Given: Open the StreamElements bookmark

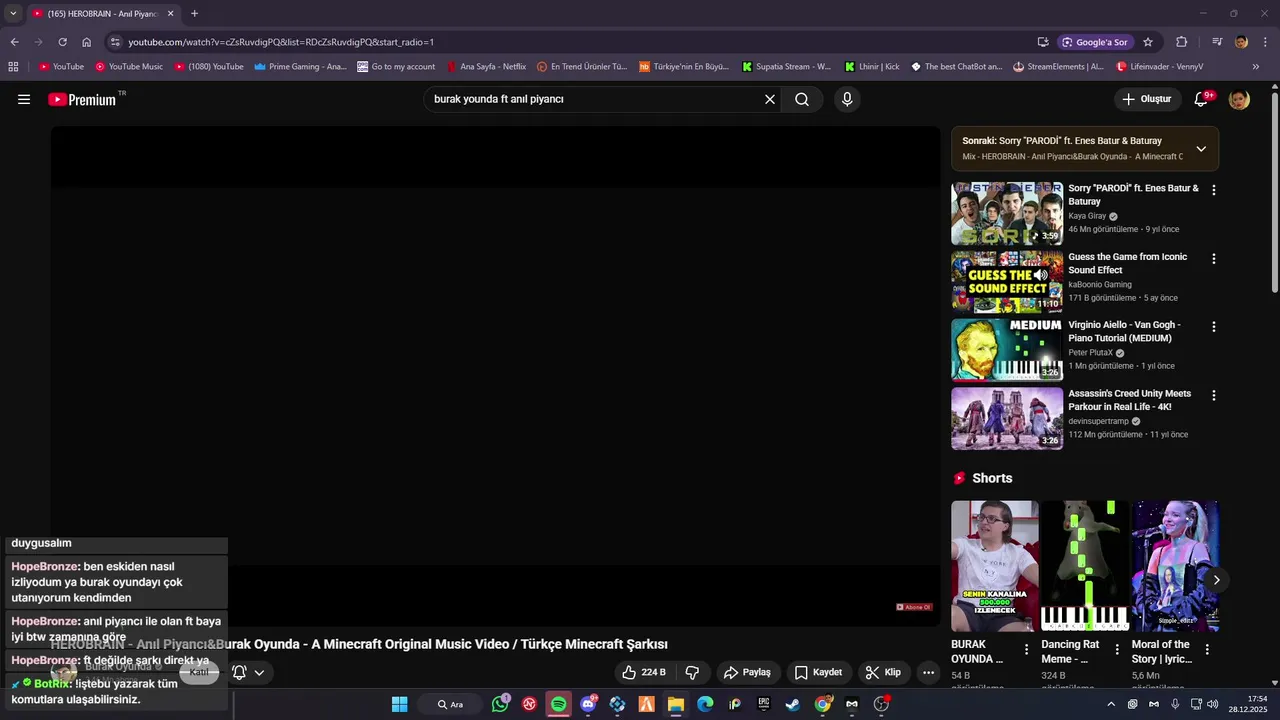Looking at the screenshot, I should 1058,67.
